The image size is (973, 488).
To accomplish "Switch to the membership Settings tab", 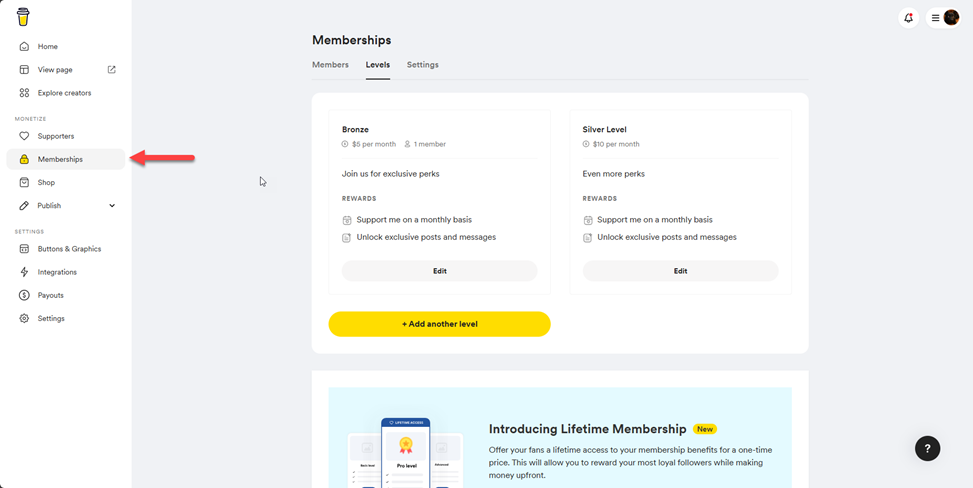I will pyautogui.click(x=422, y=65).
